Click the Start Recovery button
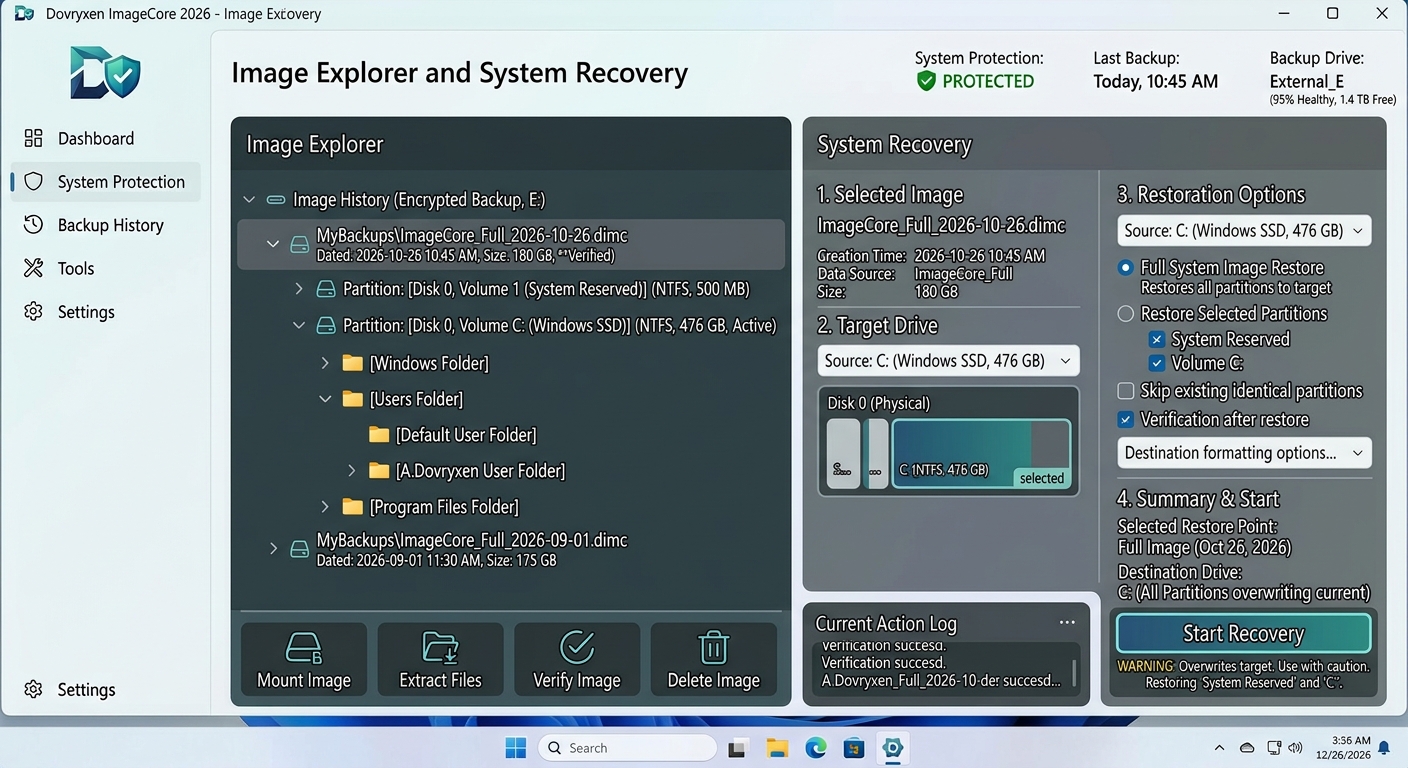This screenshot has height=768, width=1408. pyautogui.click(x=1244, y=633)
